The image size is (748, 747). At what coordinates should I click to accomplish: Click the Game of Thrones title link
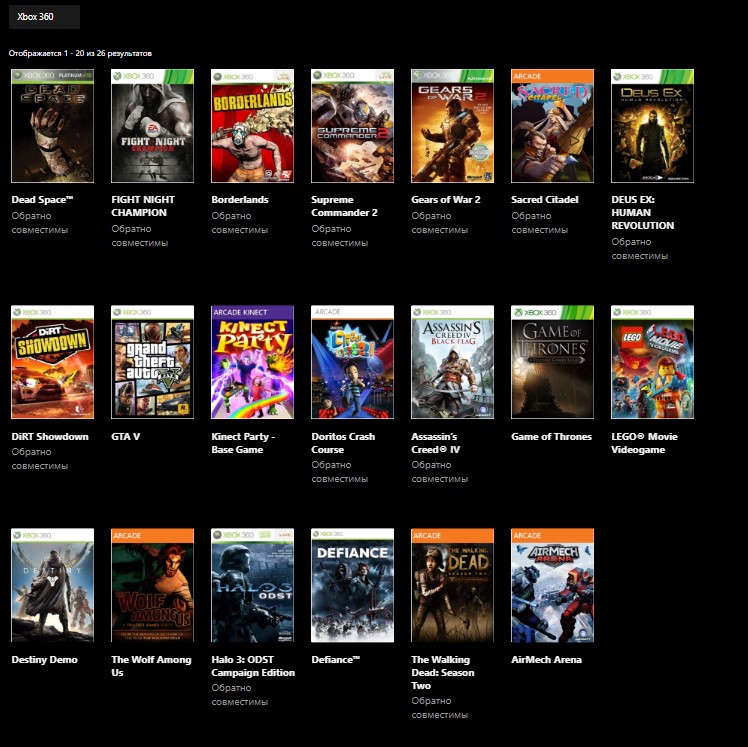pyautogui.click(x=552, y=437)
